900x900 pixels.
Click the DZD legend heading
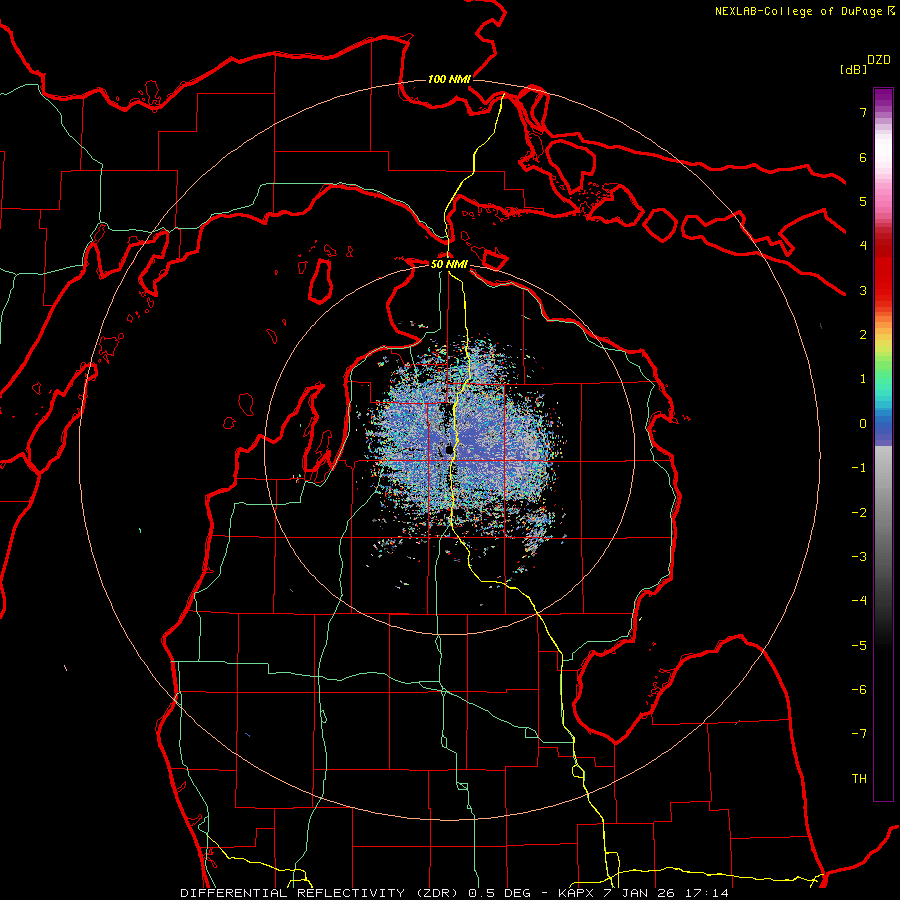(879, 60)
